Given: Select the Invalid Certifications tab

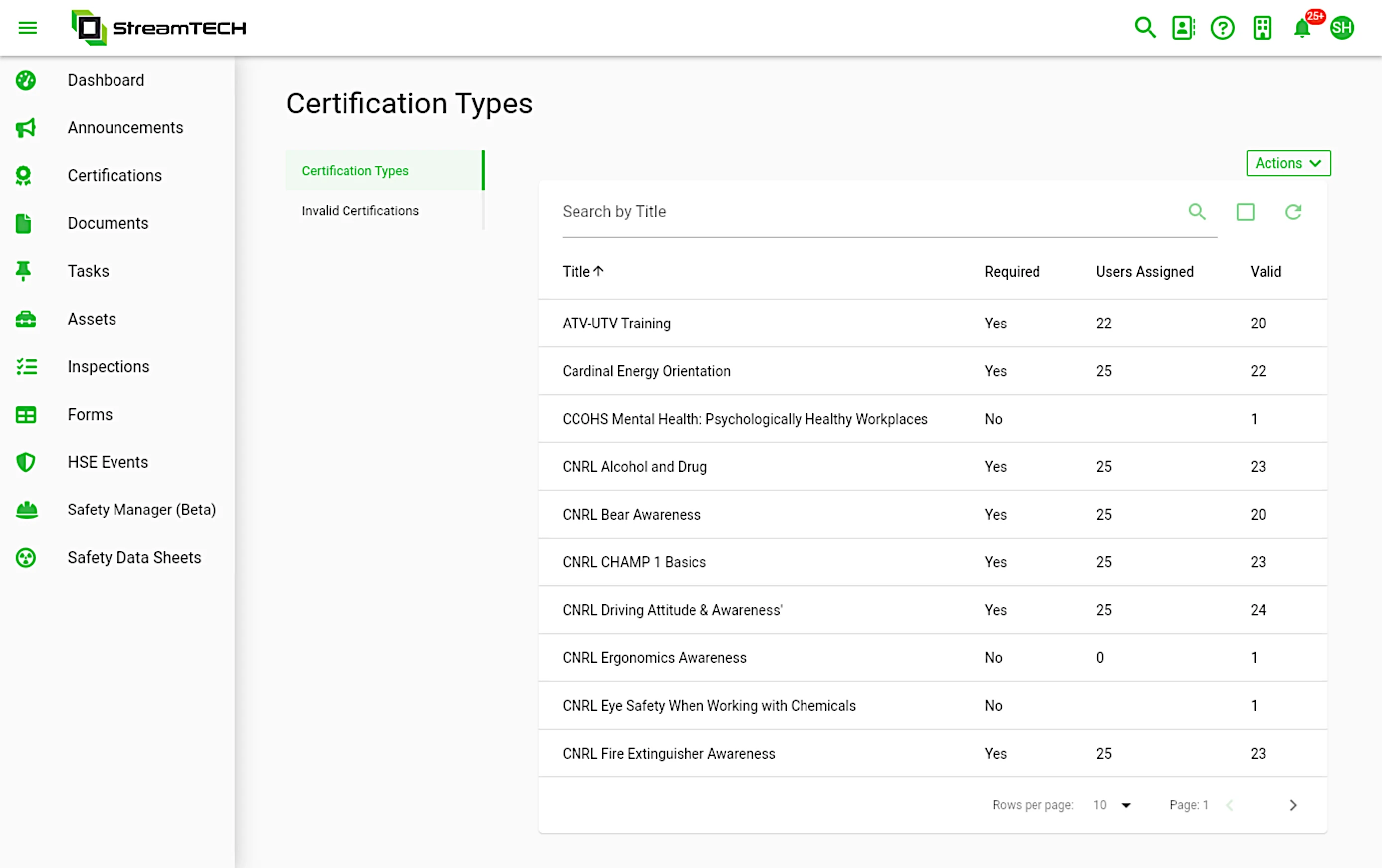Looking at the screenshot, I should pyautogui.click(x=384, y=210).
